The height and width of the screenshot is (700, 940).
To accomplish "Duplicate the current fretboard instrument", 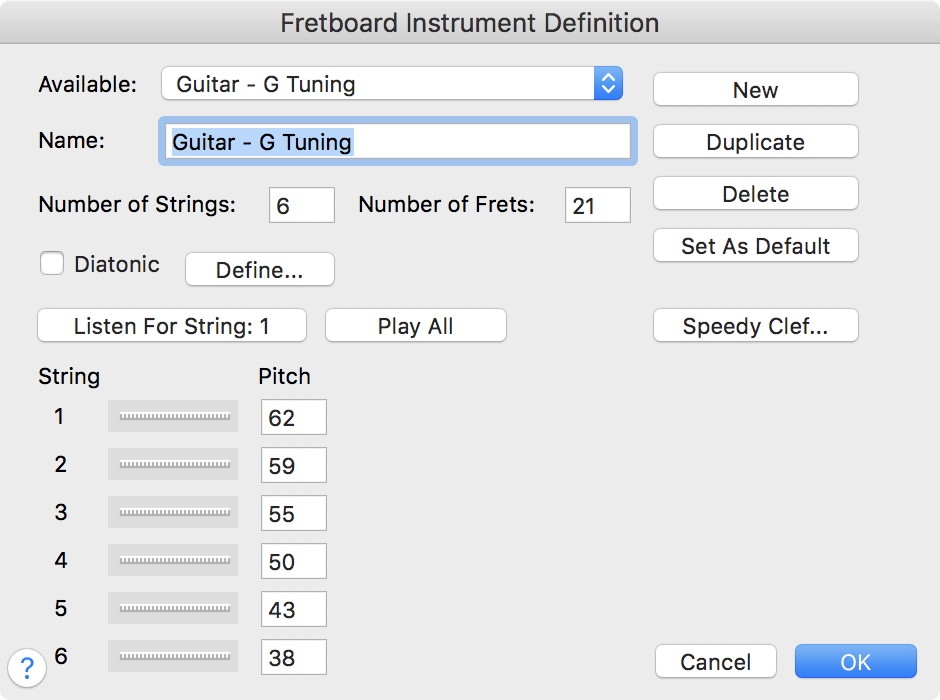I will (x=755, y=142).
